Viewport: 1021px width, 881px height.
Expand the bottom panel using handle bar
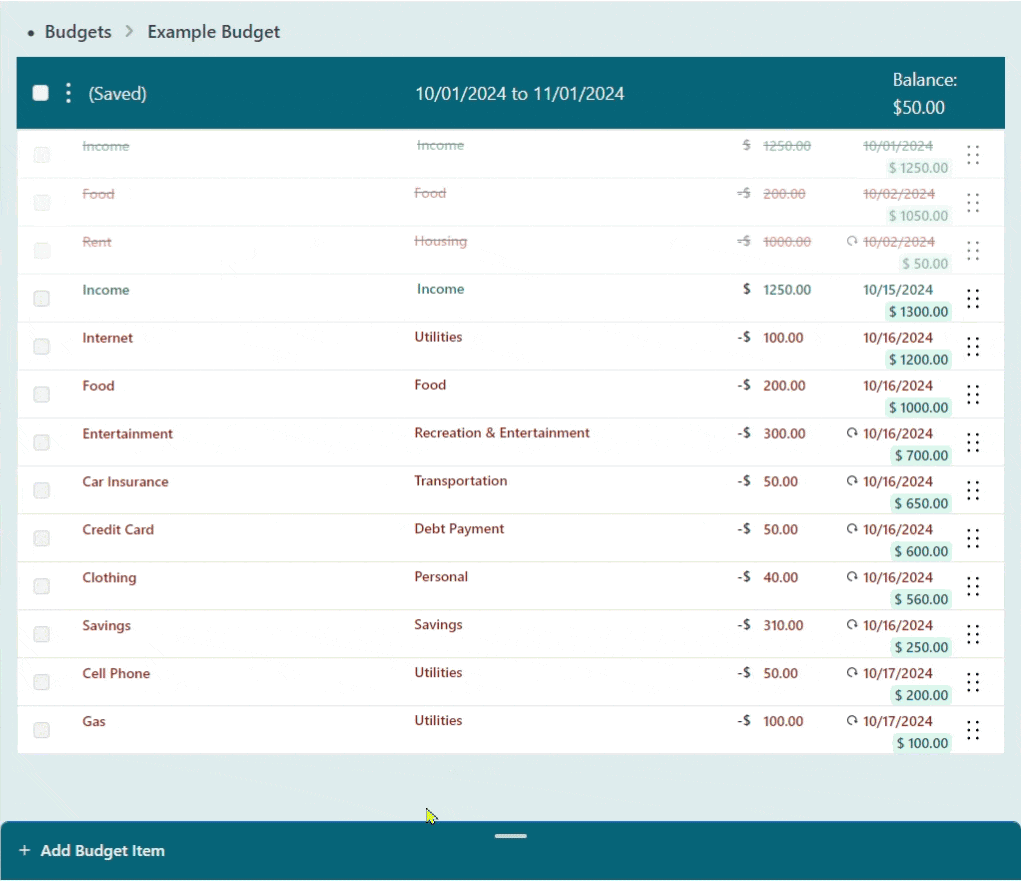(x=510, y=836)
